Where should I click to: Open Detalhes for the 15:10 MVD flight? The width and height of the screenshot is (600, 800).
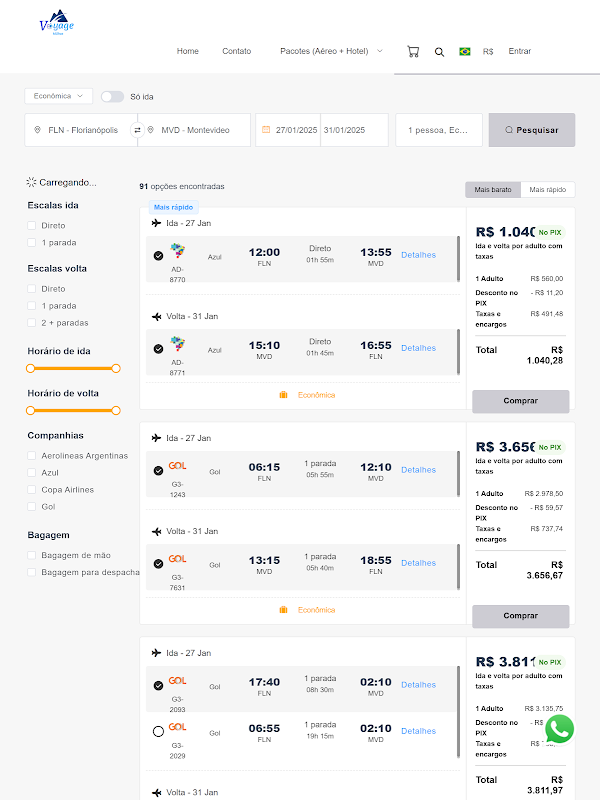[418, 348]
